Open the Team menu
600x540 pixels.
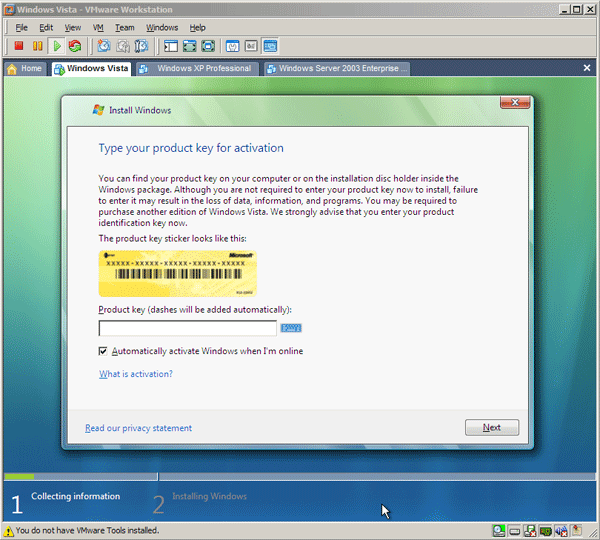pos(125,28)
